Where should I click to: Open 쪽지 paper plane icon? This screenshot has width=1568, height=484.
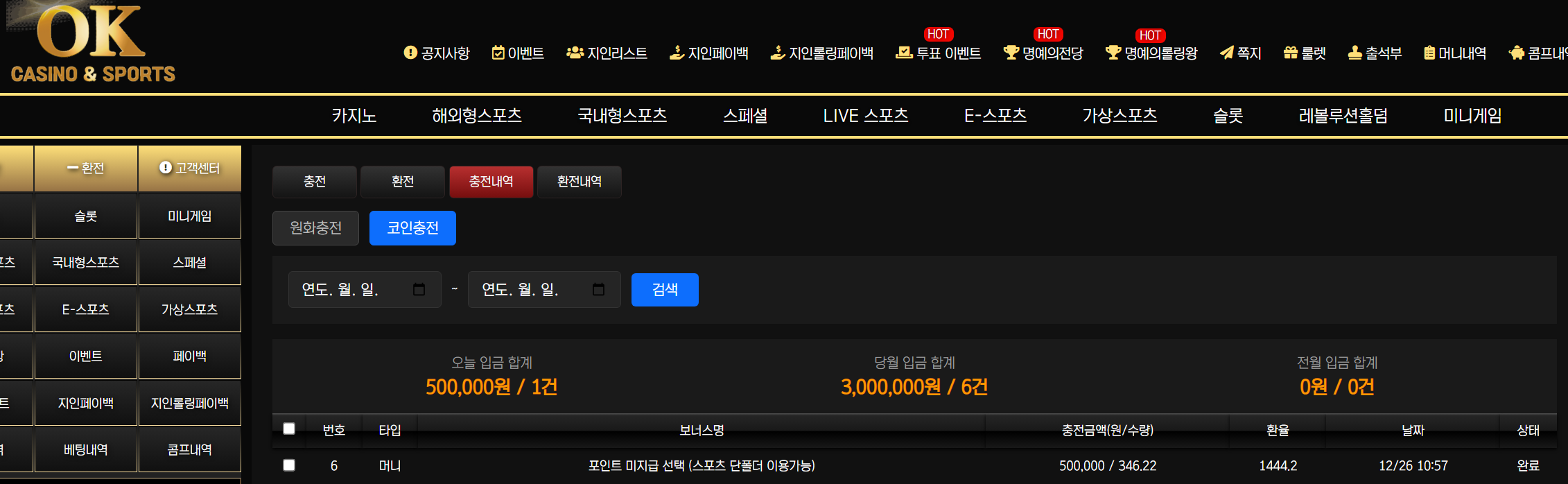click(x=1226, y=53)
